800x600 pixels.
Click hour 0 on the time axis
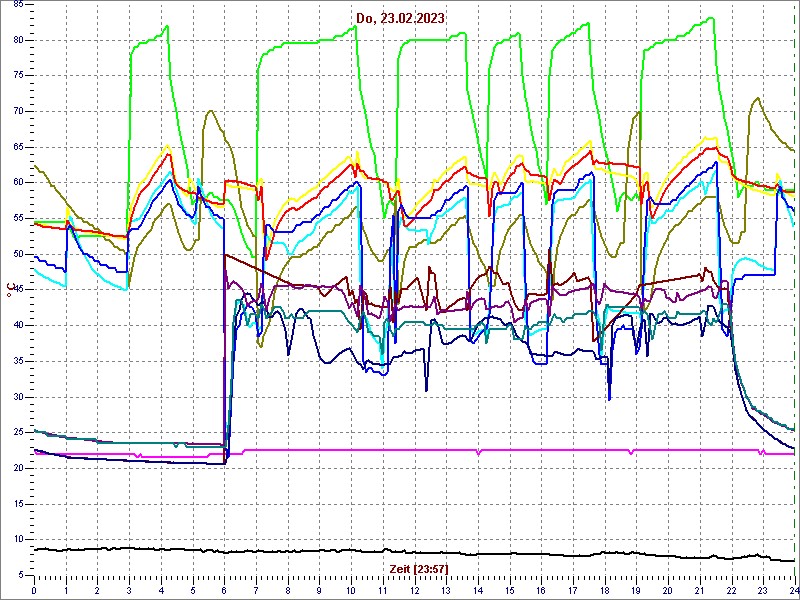point(34,590)
